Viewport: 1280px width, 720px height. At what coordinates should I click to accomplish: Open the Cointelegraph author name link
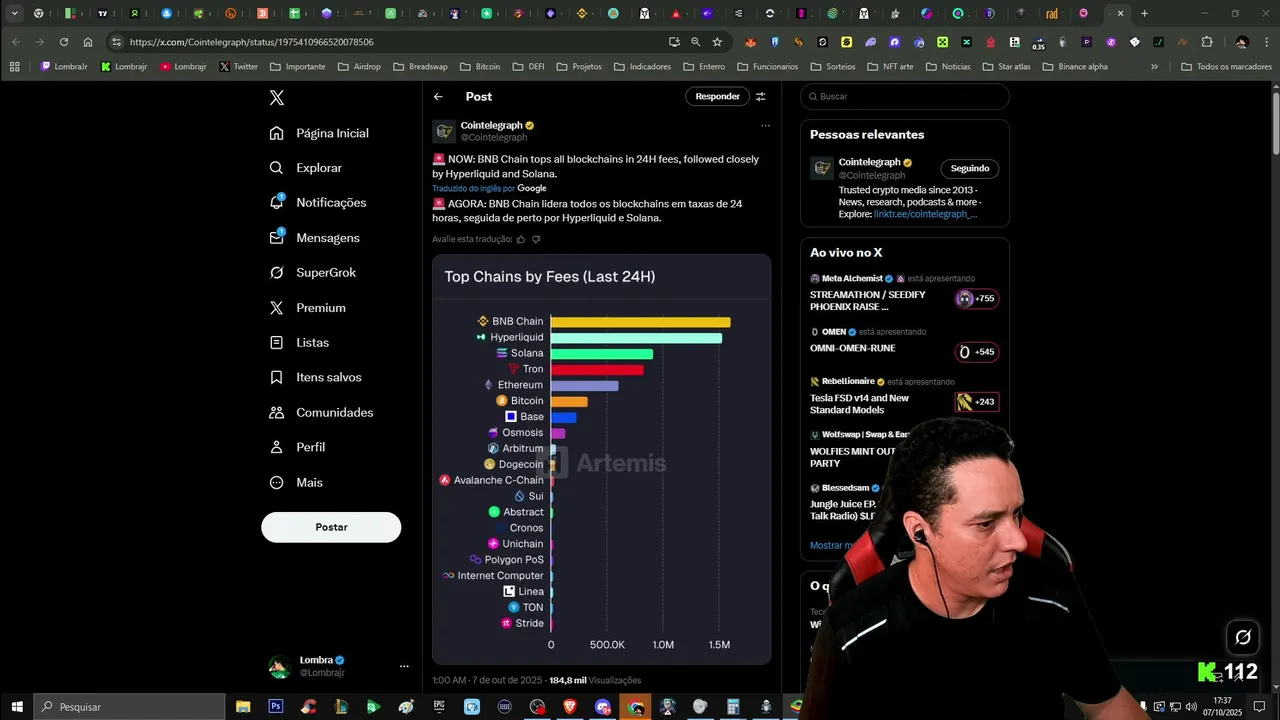(x=491, y=125)
